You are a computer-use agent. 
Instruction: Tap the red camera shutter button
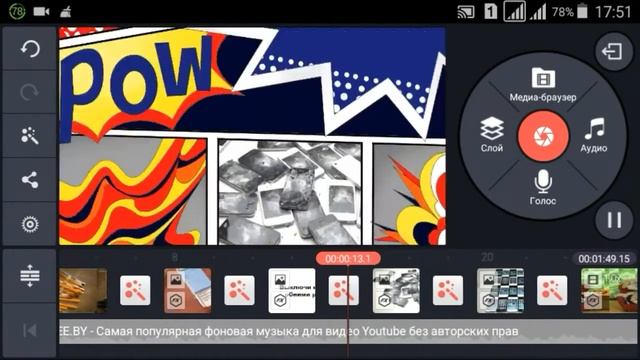(x=543, y=136)
